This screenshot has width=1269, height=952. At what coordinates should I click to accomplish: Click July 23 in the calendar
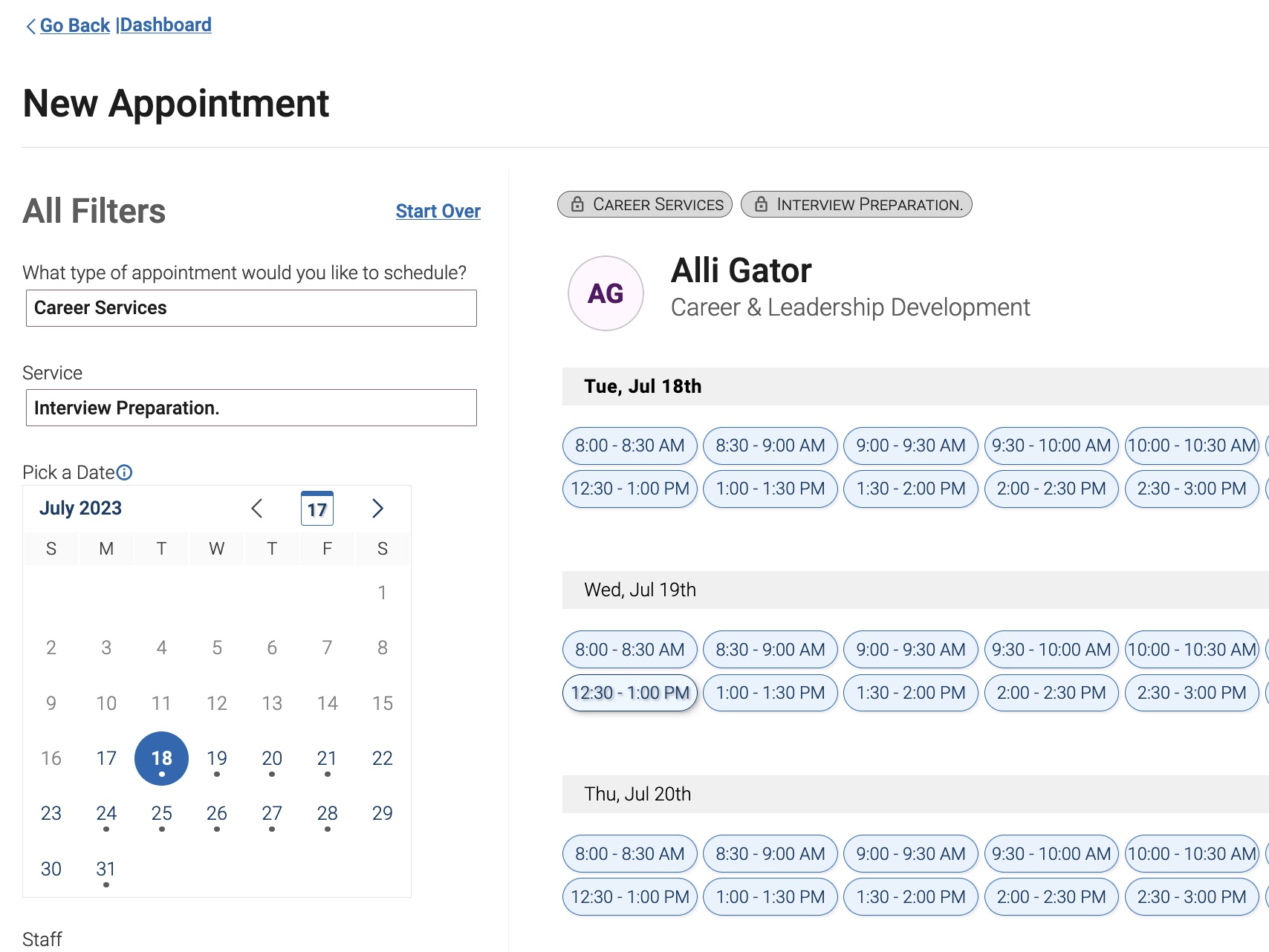coord(51,813)
